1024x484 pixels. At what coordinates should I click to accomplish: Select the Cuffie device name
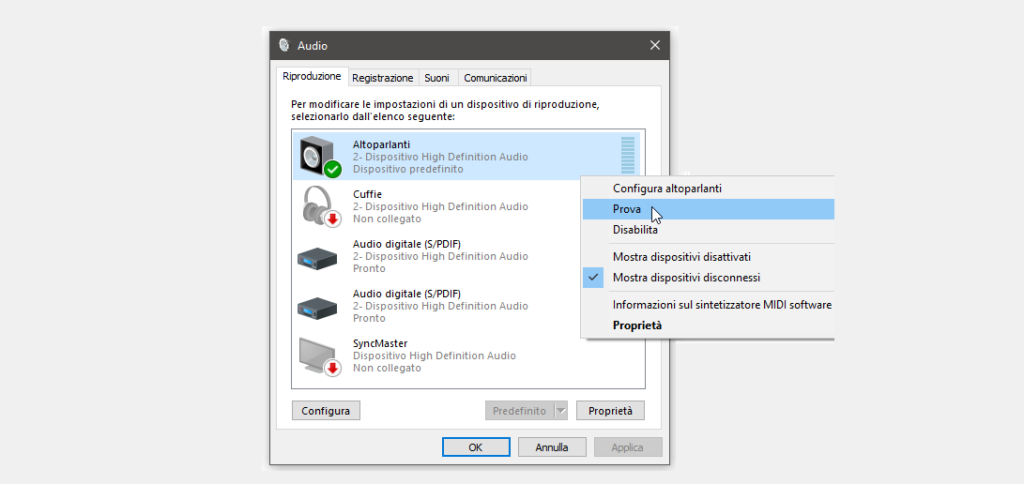[x=367, y=194]
